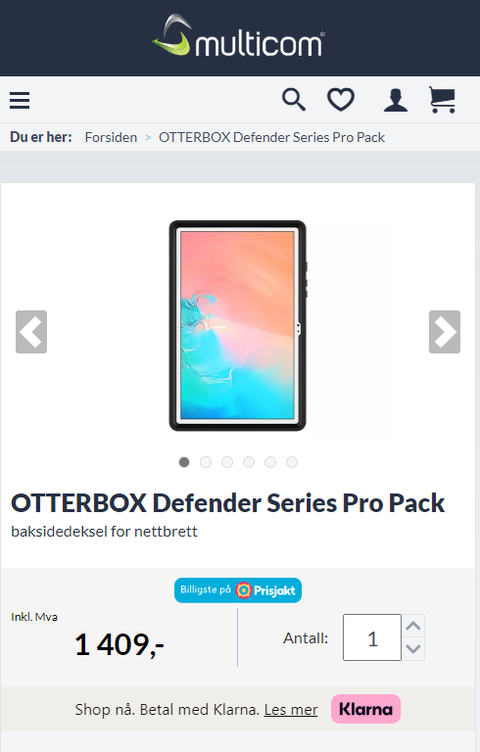Viewport: 480px width, 752px height.
Task: Click the Antall quantity input field
Action: [372, 637]
